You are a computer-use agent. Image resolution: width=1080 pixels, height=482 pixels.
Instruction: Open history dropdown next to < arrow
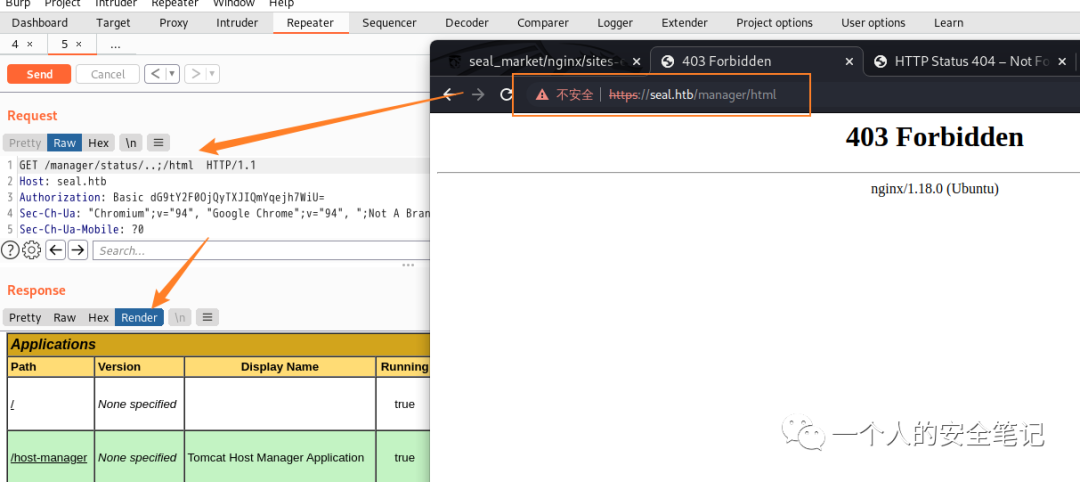pyautogui.click(x=173, y=74)
